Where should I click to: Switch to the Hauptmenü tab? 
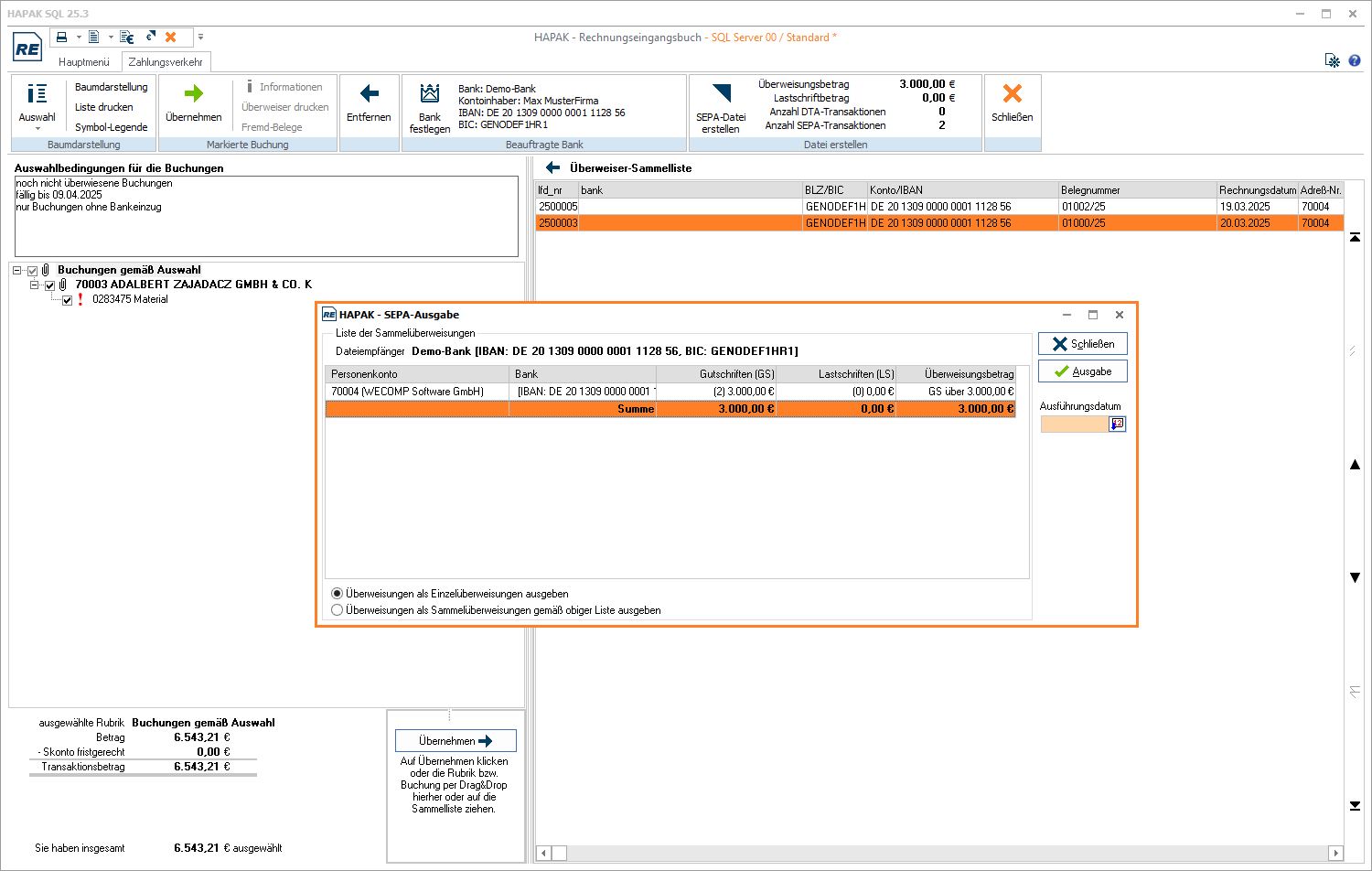[x=84, y=62]
